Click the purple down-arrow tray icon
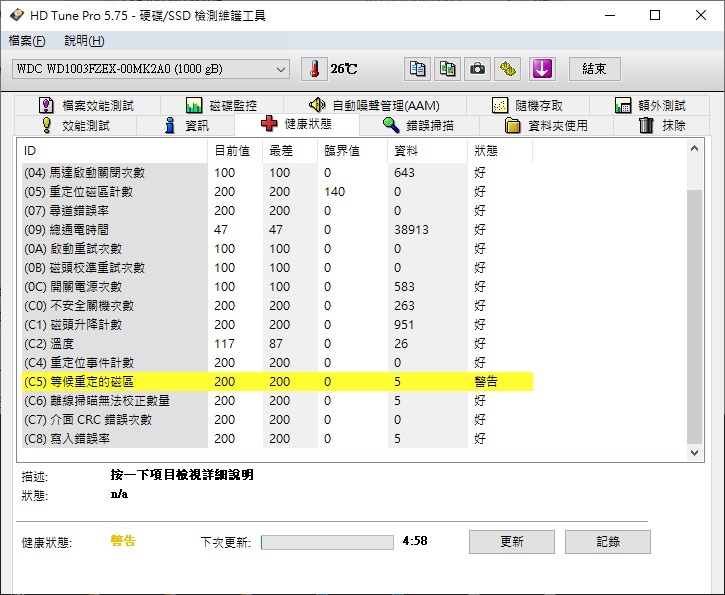Screen dimensions: 725x595 click(542, 69)
